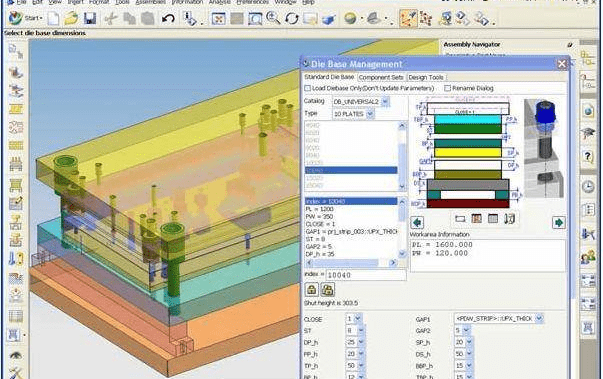Expand the CLOSE value dropdown
This screenshot has height=379, width=603.
tap(358, 319)
